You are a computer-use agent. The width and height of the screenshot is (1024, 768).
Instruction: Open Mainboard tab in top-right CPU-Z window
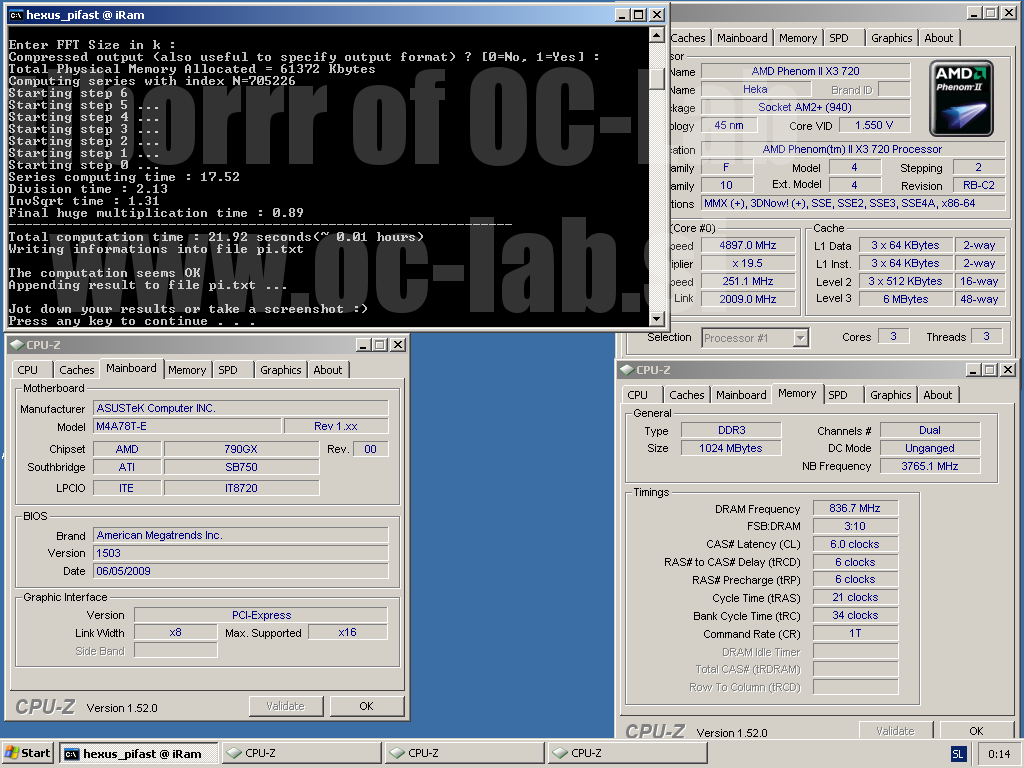(742, 38)
